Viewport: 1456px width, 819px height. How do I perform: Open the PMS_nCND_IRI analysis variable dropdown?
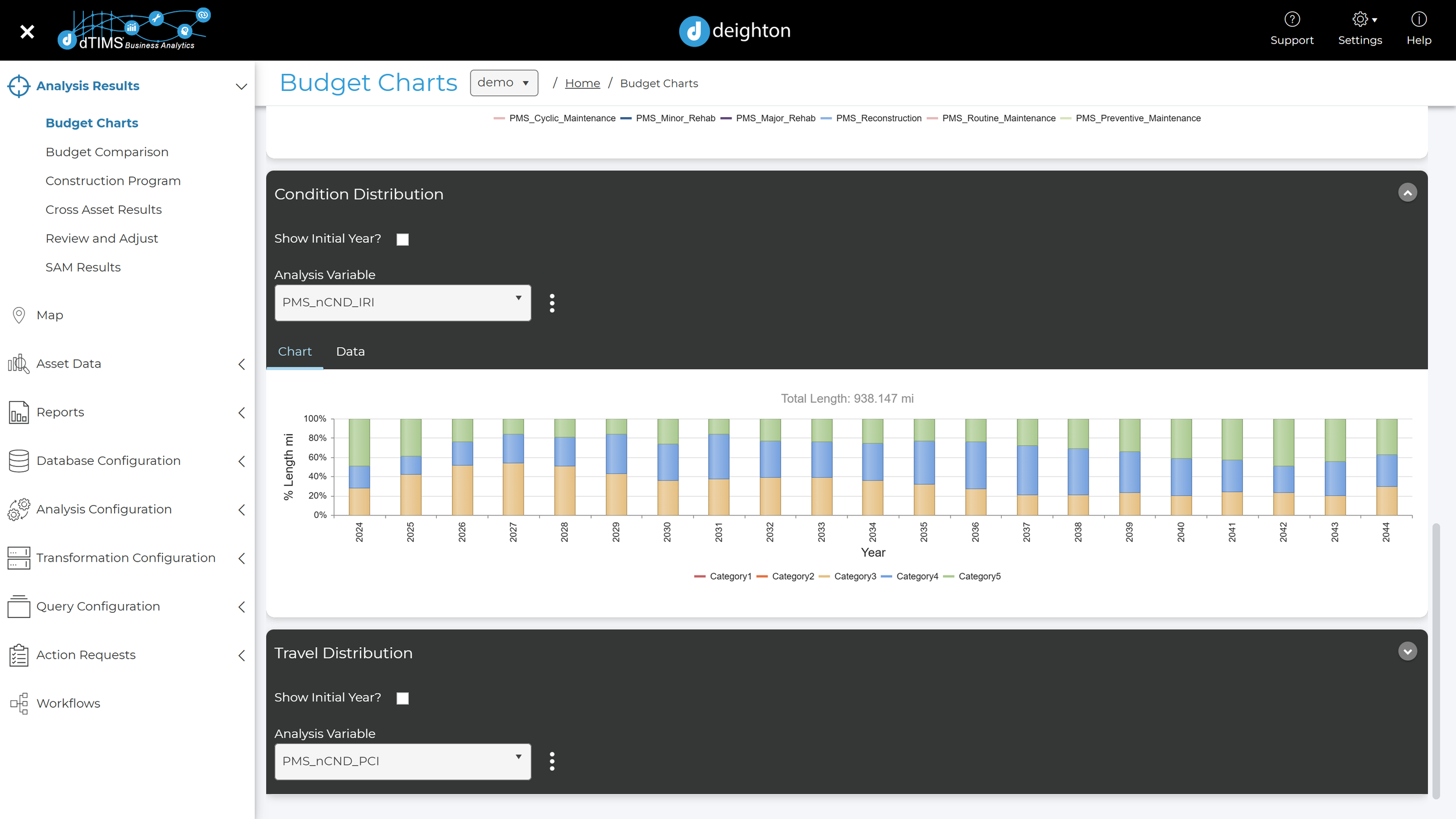[x=402, y=303]
